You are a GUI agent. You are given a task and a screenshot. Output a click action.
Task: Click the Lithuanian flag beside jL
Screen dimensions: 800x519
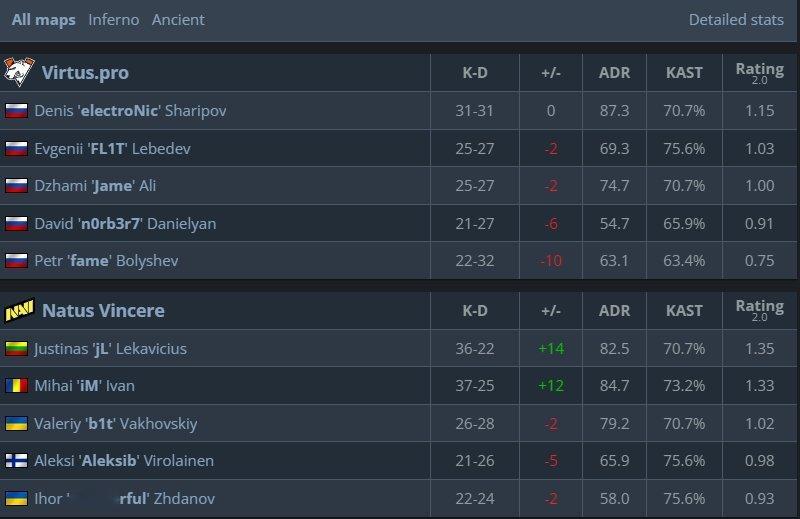click(x=16, y=349)
